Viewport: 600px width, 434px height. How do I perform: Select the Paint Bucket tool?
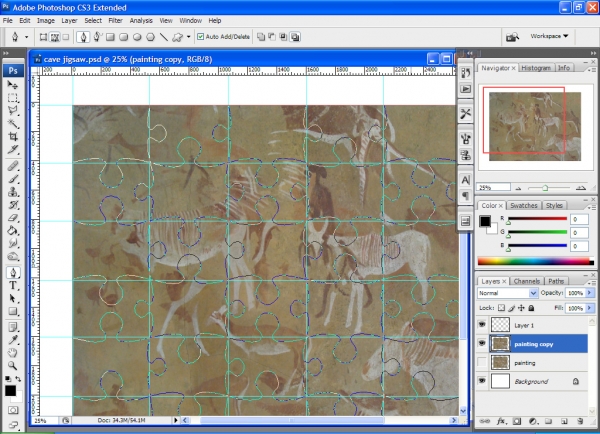[13, 231]
